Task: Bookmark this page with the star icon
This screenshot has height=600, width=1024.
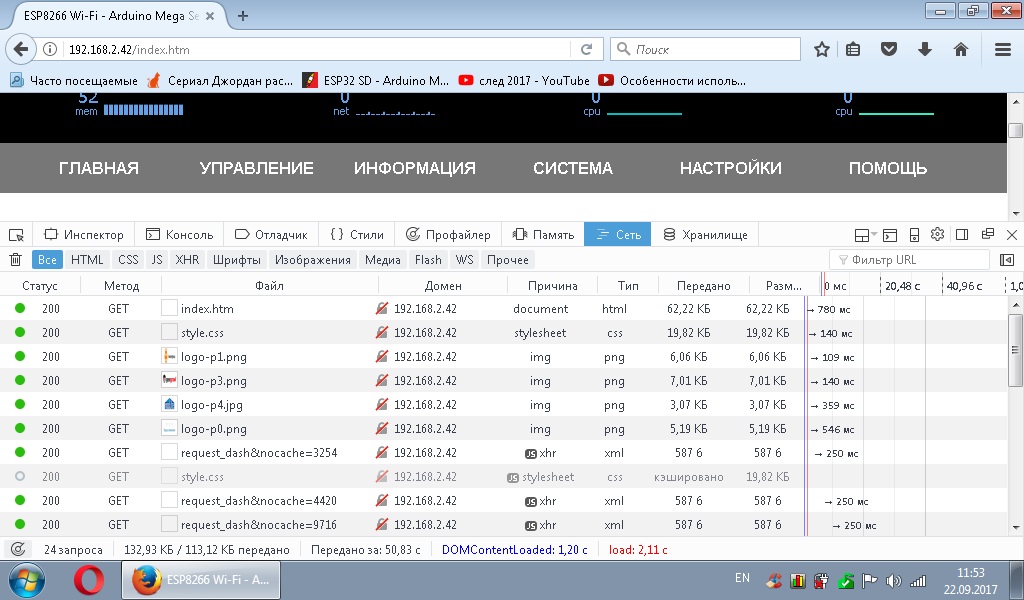Action: 822,49
